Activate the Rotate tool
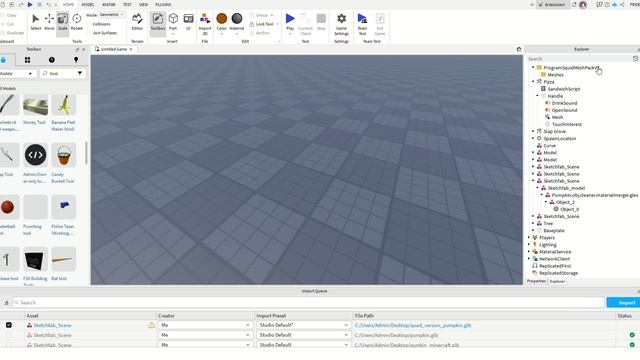This screenshot has height=360, width=640. coord(77,22)
